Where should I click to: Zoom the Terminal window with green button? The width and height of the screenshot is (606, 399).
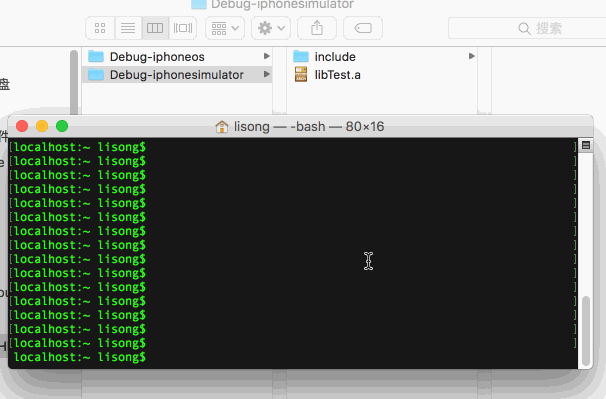[62, 126]
